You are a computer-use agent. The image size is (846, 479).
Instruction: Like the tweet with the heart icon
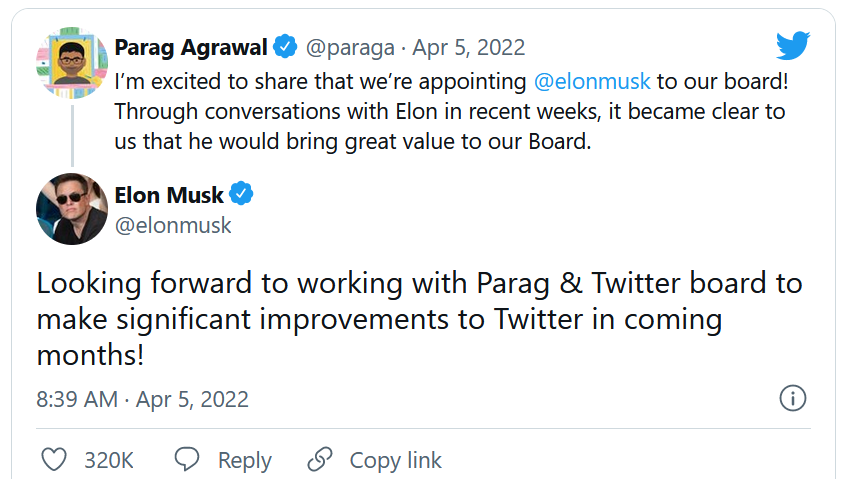pyautogui.click(x=55, y=460)
